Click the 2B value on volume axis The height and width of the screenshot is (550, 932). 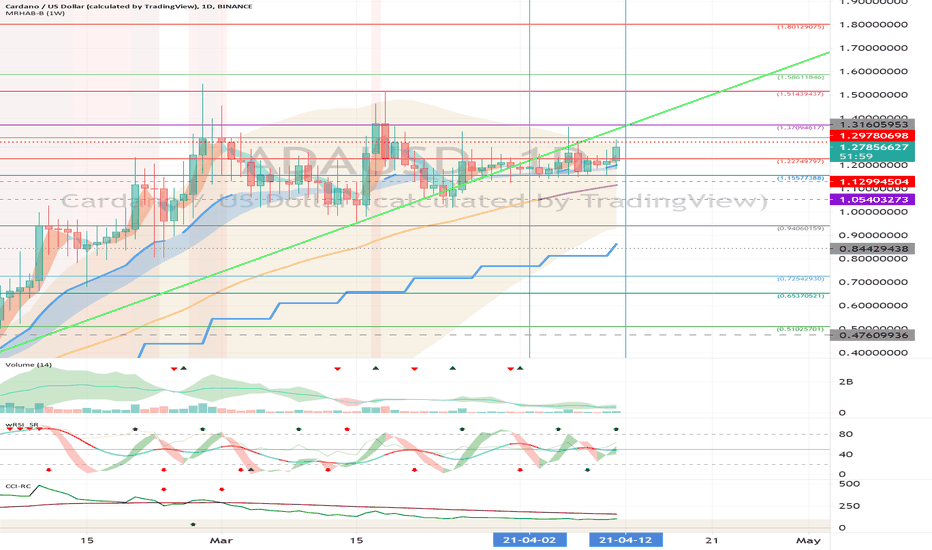(846, 382)
